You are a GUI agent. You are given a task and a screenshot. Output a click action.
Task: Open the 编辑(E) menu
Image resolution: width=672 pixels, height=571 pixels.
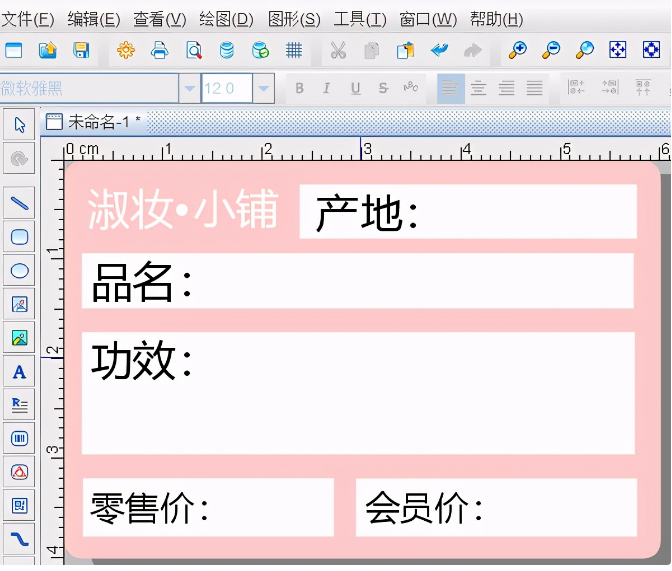tap(93, 19)
